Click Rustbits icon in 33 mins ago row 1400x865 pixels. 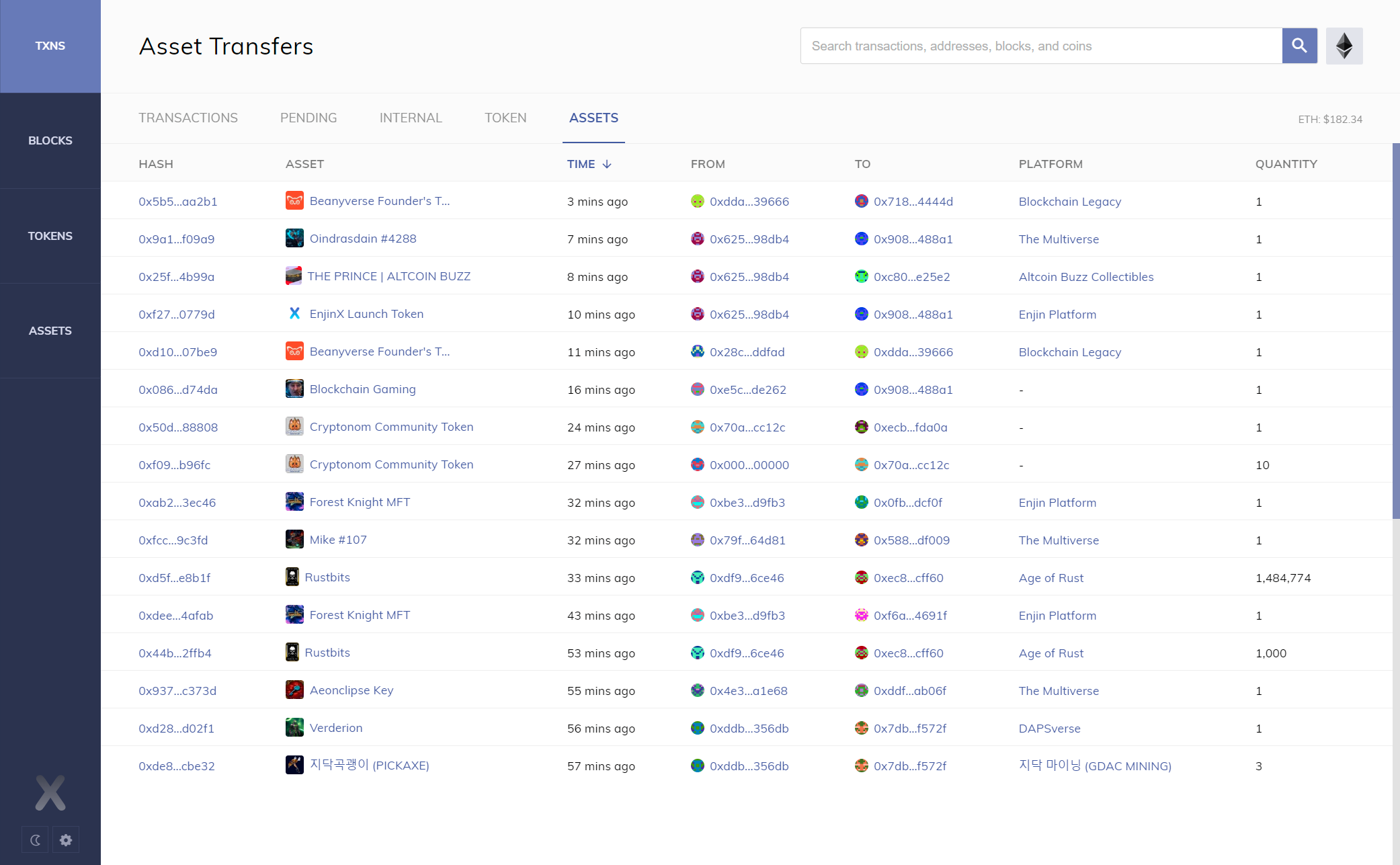pyautogui.click(x=292, y=577)
